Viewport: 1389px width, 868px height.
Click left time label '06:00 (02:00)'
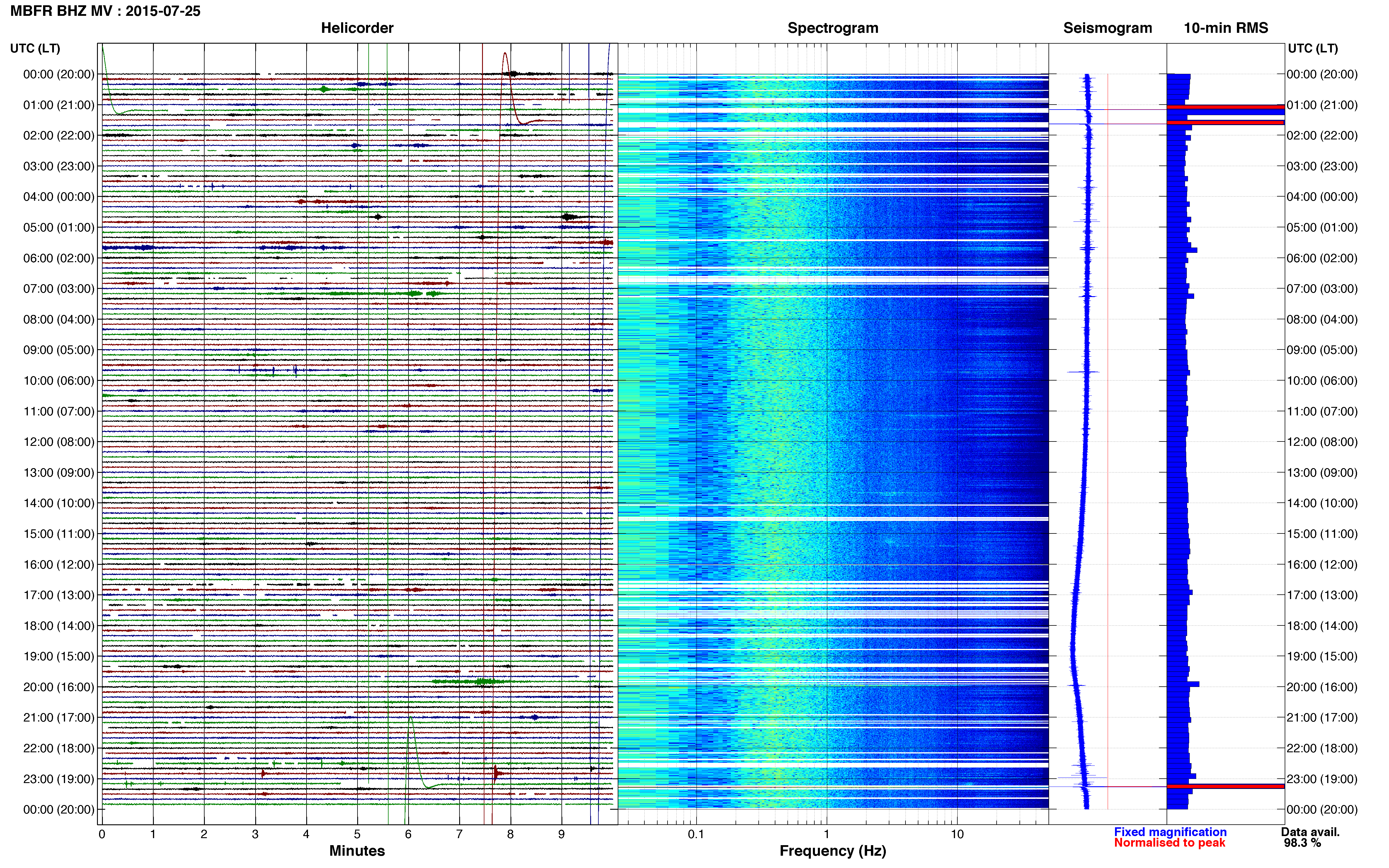(59, 258)
